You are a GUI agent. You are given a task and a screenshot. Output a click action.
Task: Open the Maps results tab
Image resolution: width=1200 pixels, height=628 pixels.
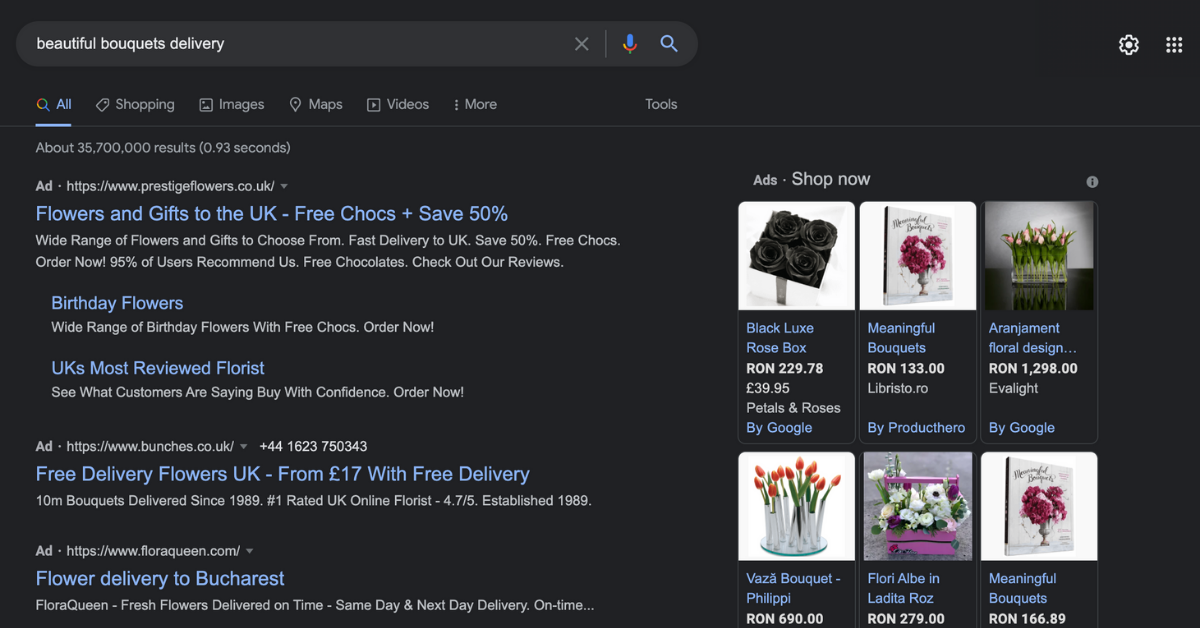tap(316, 105)
